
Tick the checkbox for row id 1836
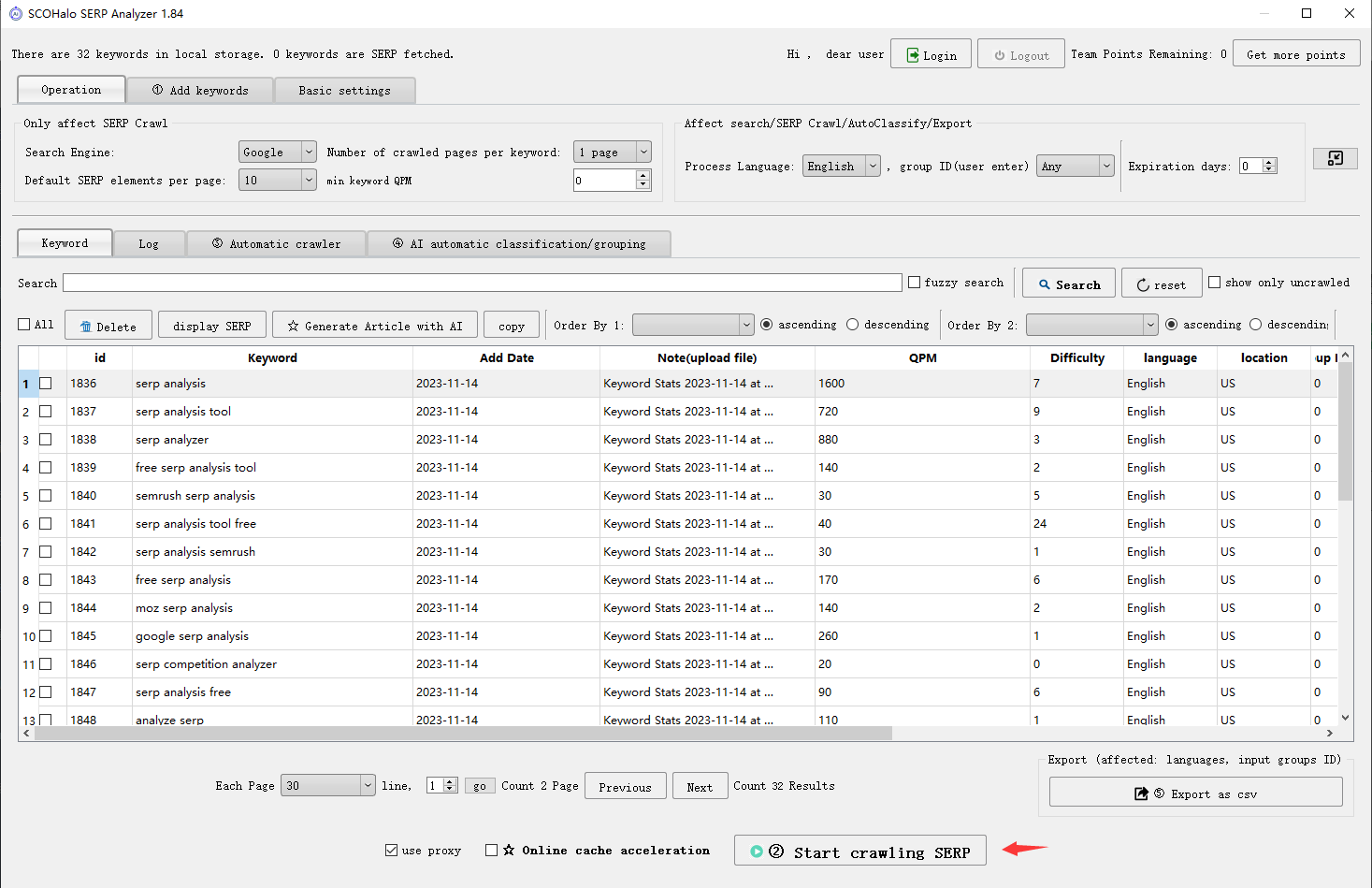point(45,383)
